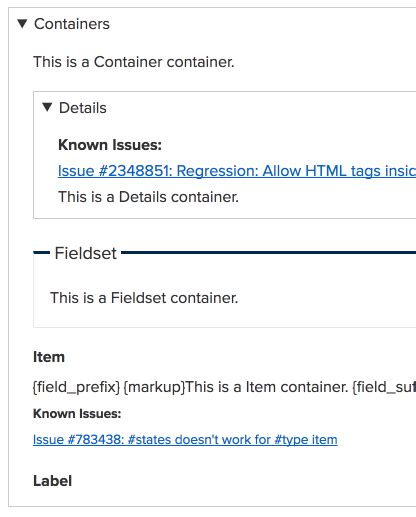Click the '#type item' part of link

click(306, 440)
